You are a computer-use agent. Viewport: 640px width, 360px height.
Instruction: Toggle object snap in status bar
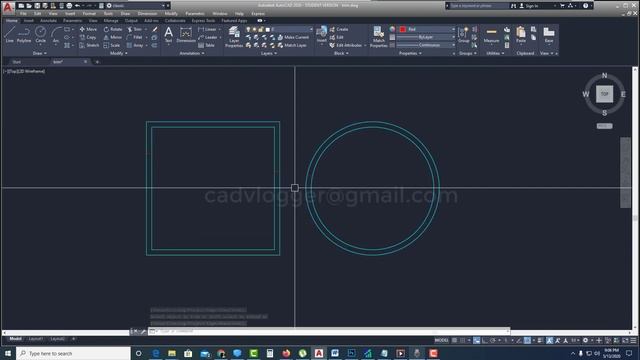point(527,340)
